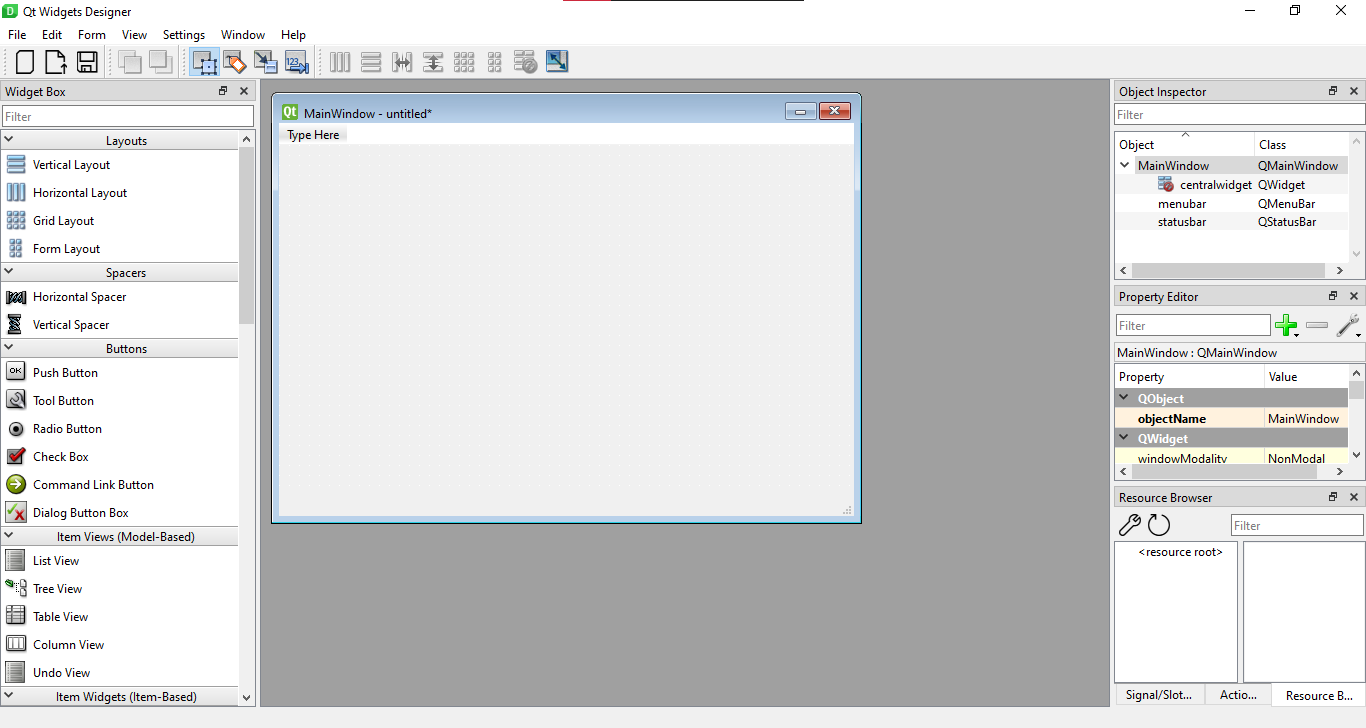This screenshot has height=728, width=1366.
Task: Click the Lay Out in Grid icon
Action: (x=464, y=62)
